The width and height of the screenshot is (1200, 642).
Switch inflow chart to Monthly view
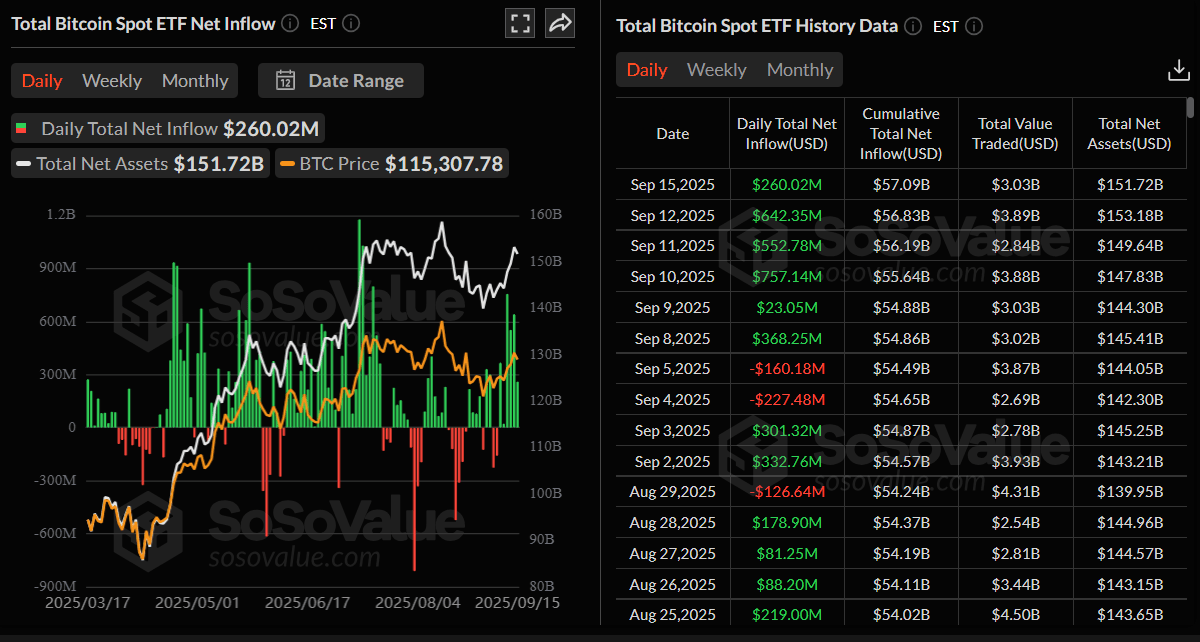(x=194, y=80)
